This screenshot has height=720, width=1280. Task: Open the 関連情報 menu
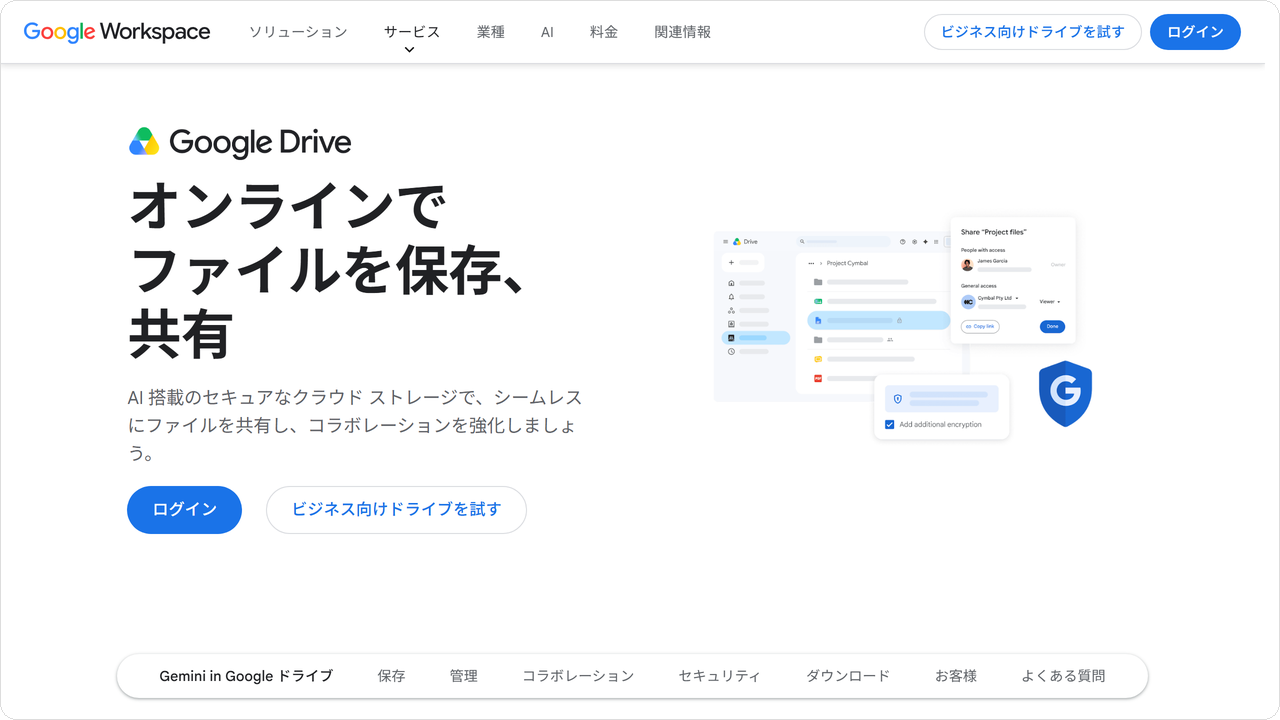(683, 32)
